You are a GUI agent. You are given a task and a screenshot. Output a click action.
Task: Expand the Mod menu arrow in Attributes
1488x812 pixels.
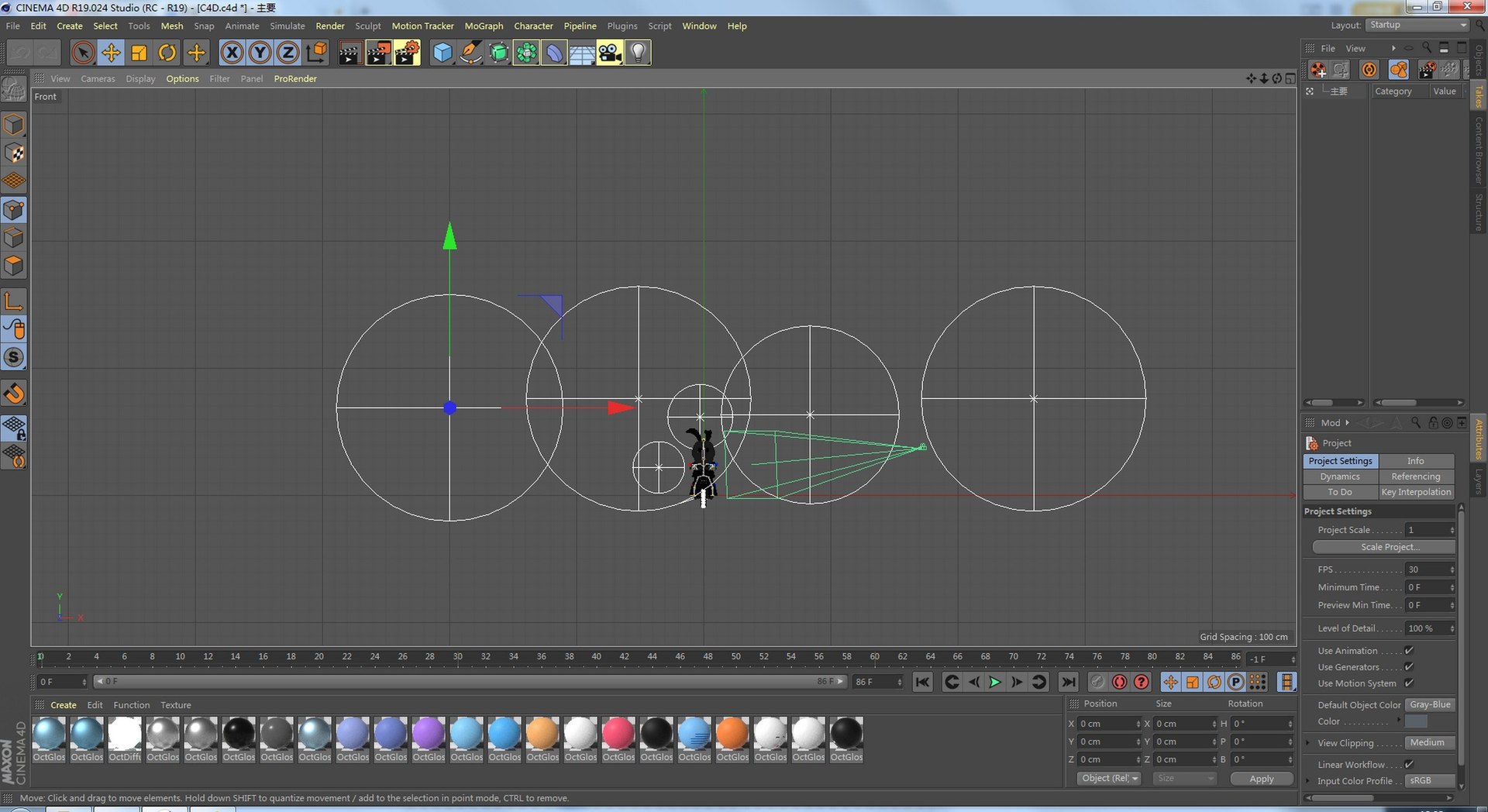tap(1348, 423)
